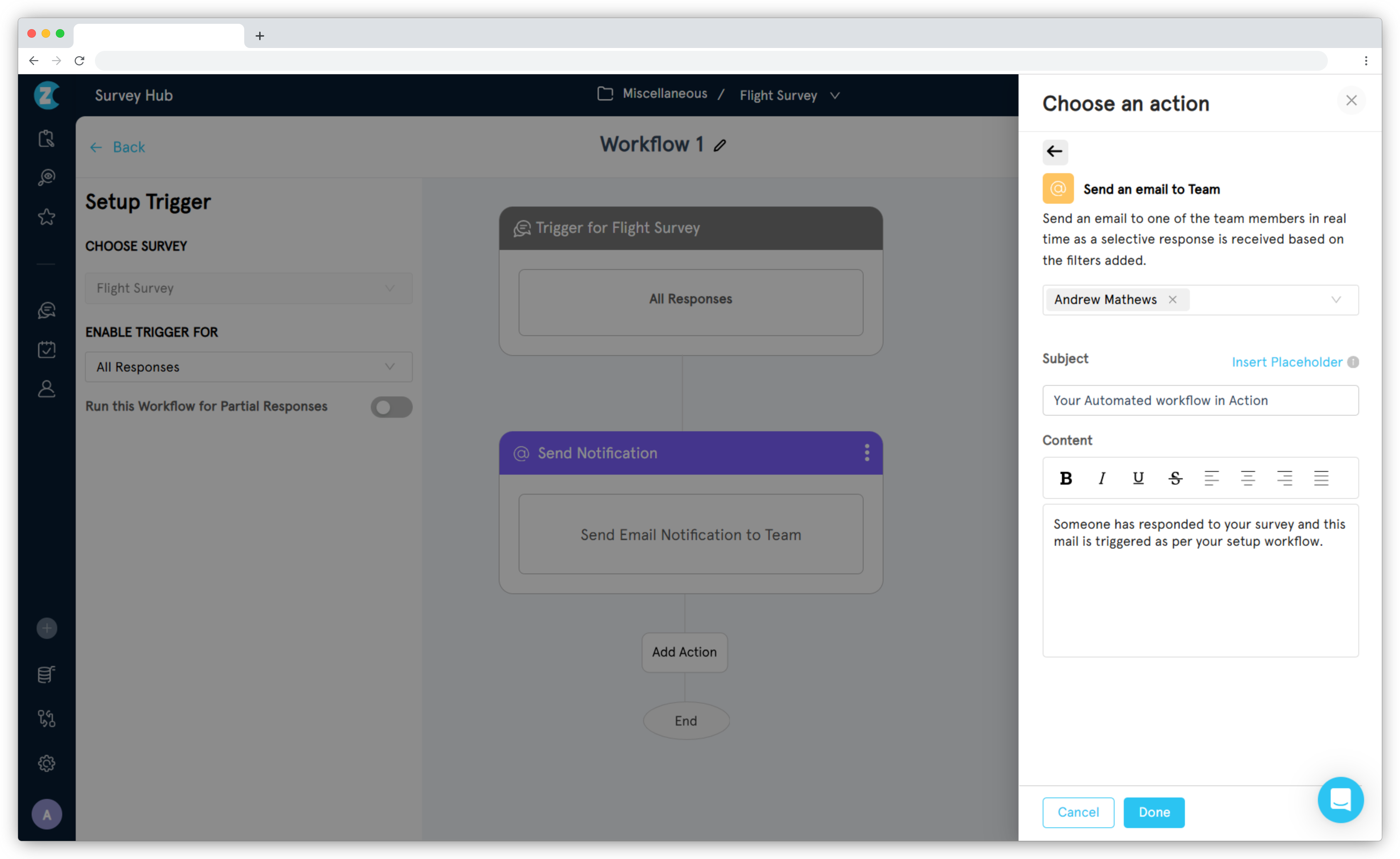The image size is (1400, 859).
Task: Click the Done button
Action: click(x=1154, y=812)
